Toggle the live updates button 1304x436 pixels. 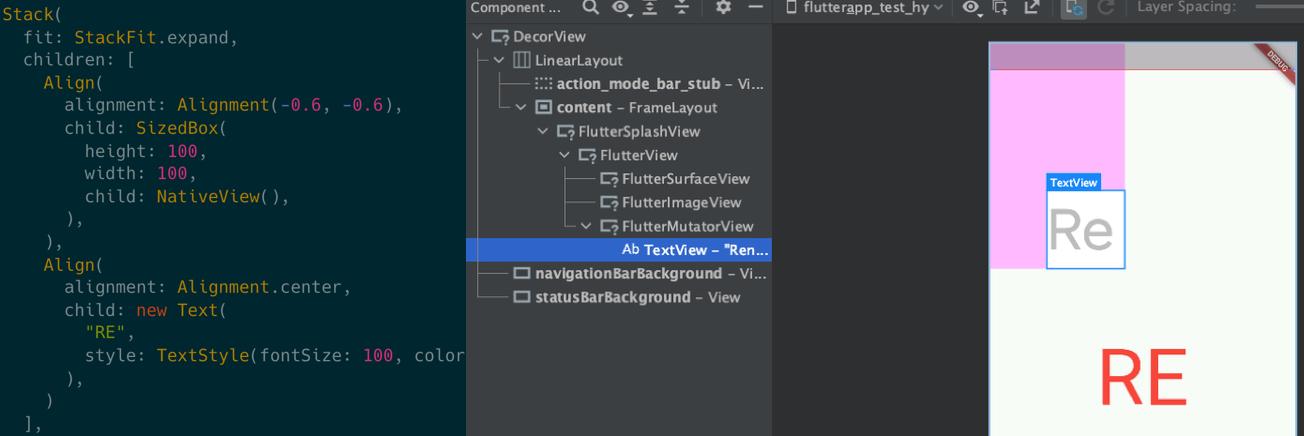tap(1076, 8)
